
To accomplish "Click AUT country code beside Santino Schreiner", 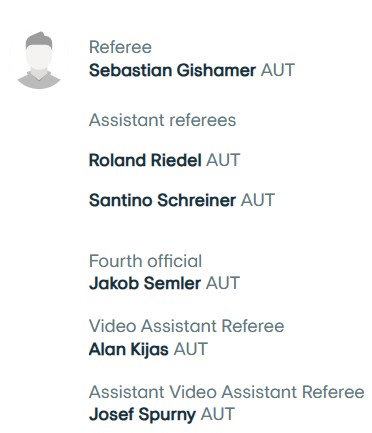I will click(x=258, y=200).
